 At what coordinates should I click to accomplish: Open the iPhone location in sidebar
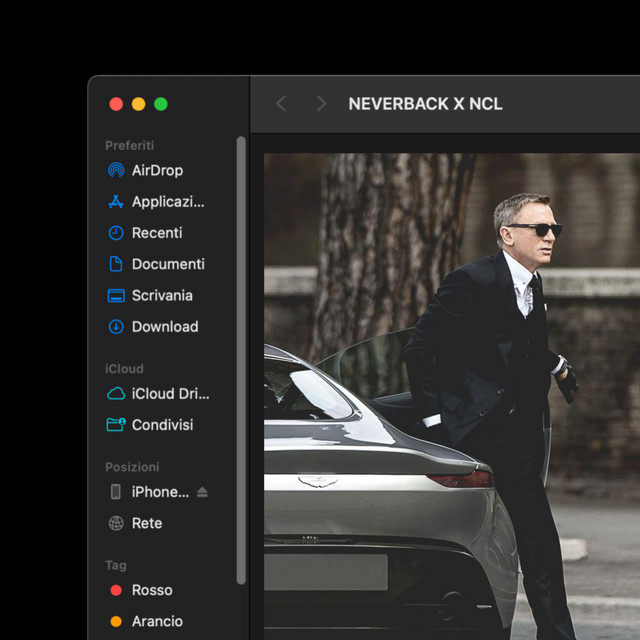coord(159,492)
